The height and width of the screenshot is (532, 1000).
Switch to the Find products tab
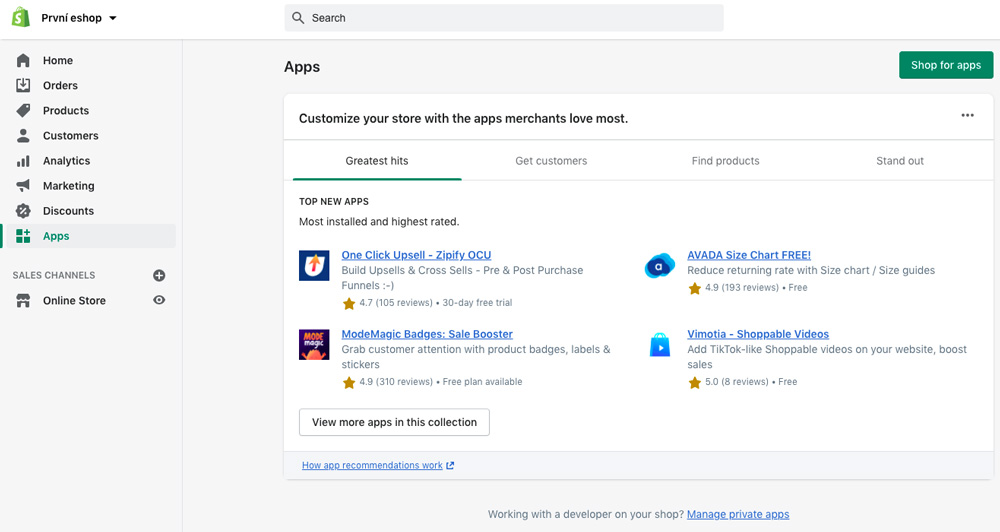(725, 161)
